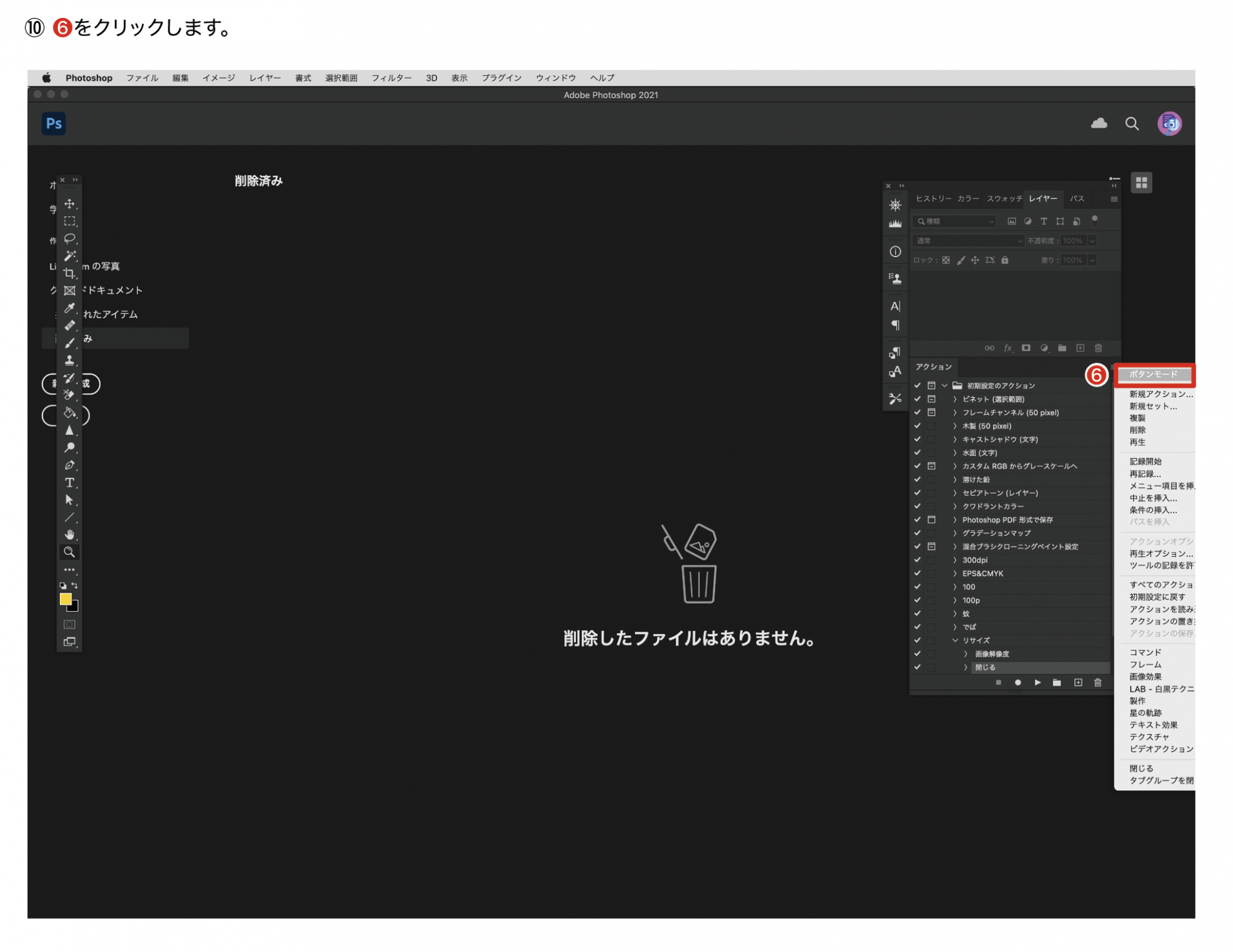Select the Eraser tool
1233x952 pixels.
click(x=70, y=395)
